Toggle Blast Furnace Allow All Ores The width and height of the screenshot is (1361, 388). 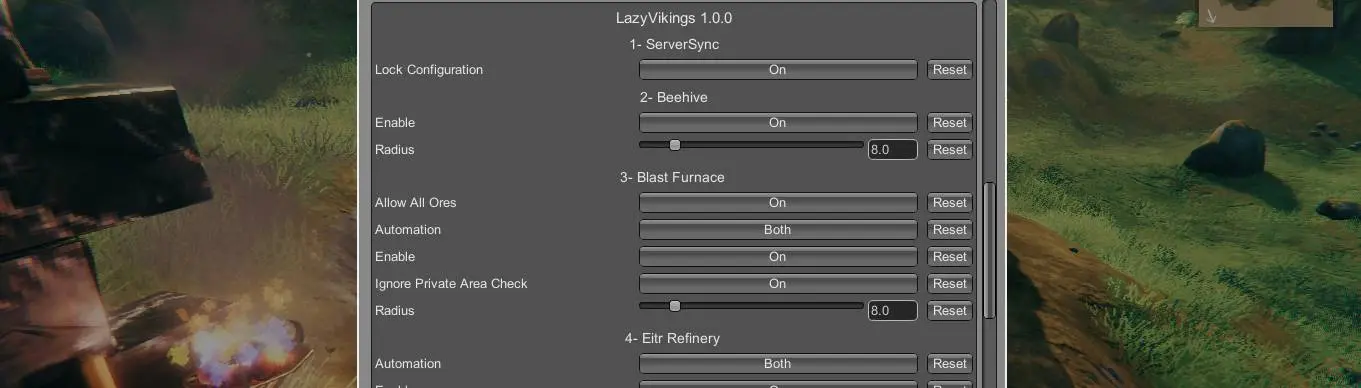coord(777,203)
